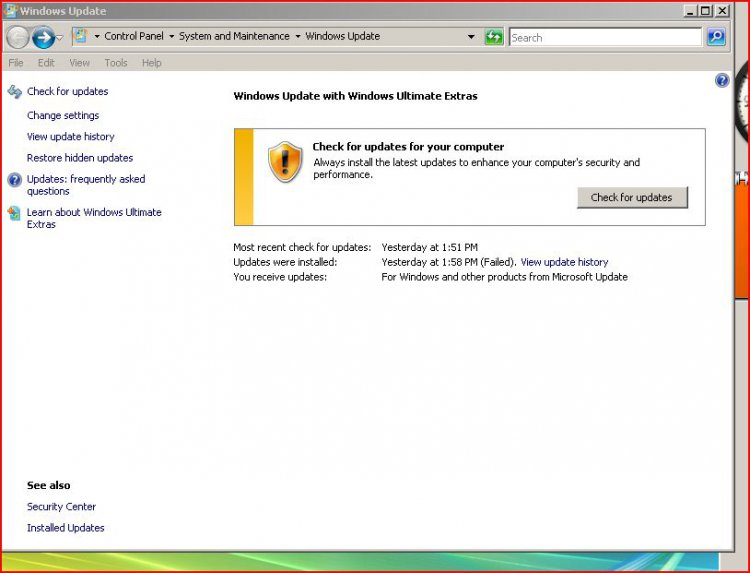Open the Edit menu
Screen dimensions: 750x573
click(x=46, y=63)
